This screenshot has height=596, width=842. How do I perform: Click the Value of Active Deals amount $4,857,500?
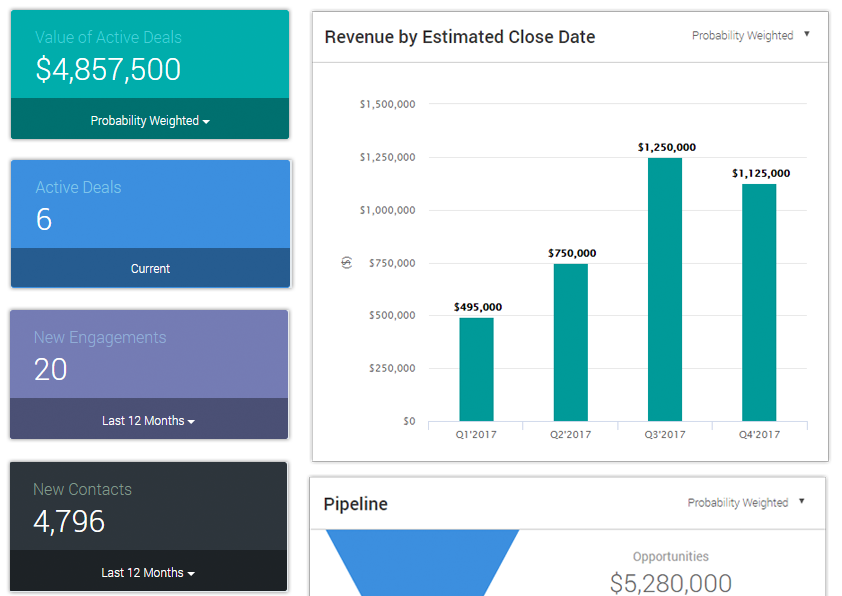pos(108,70)
